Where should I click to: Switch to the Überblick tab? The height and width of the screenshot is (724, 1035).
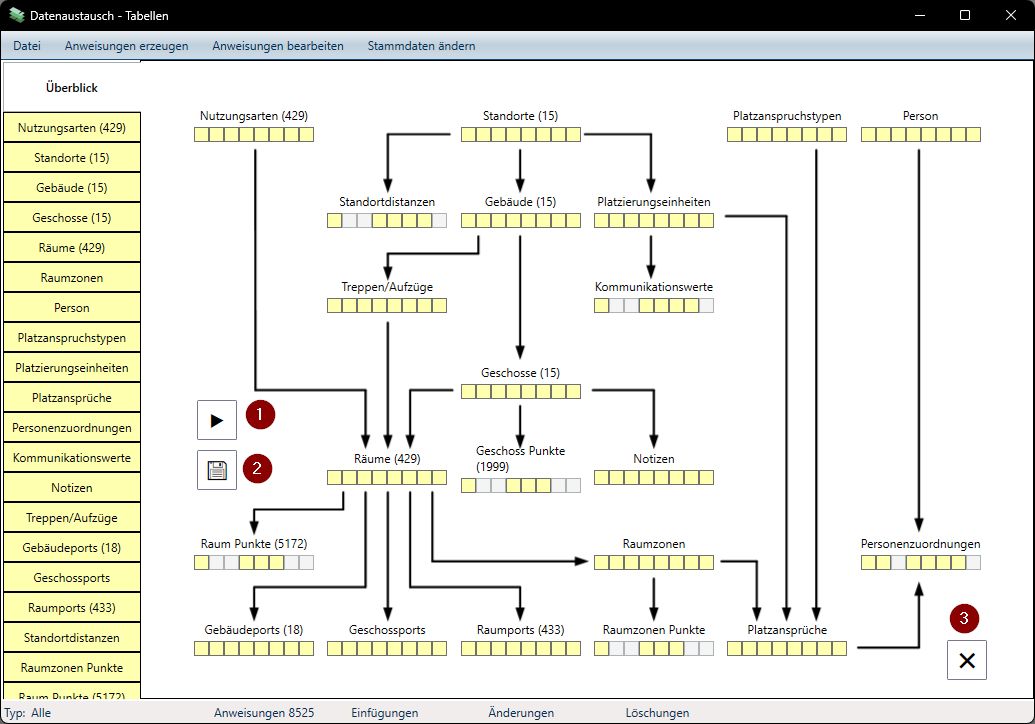click(x=71, y=88)
